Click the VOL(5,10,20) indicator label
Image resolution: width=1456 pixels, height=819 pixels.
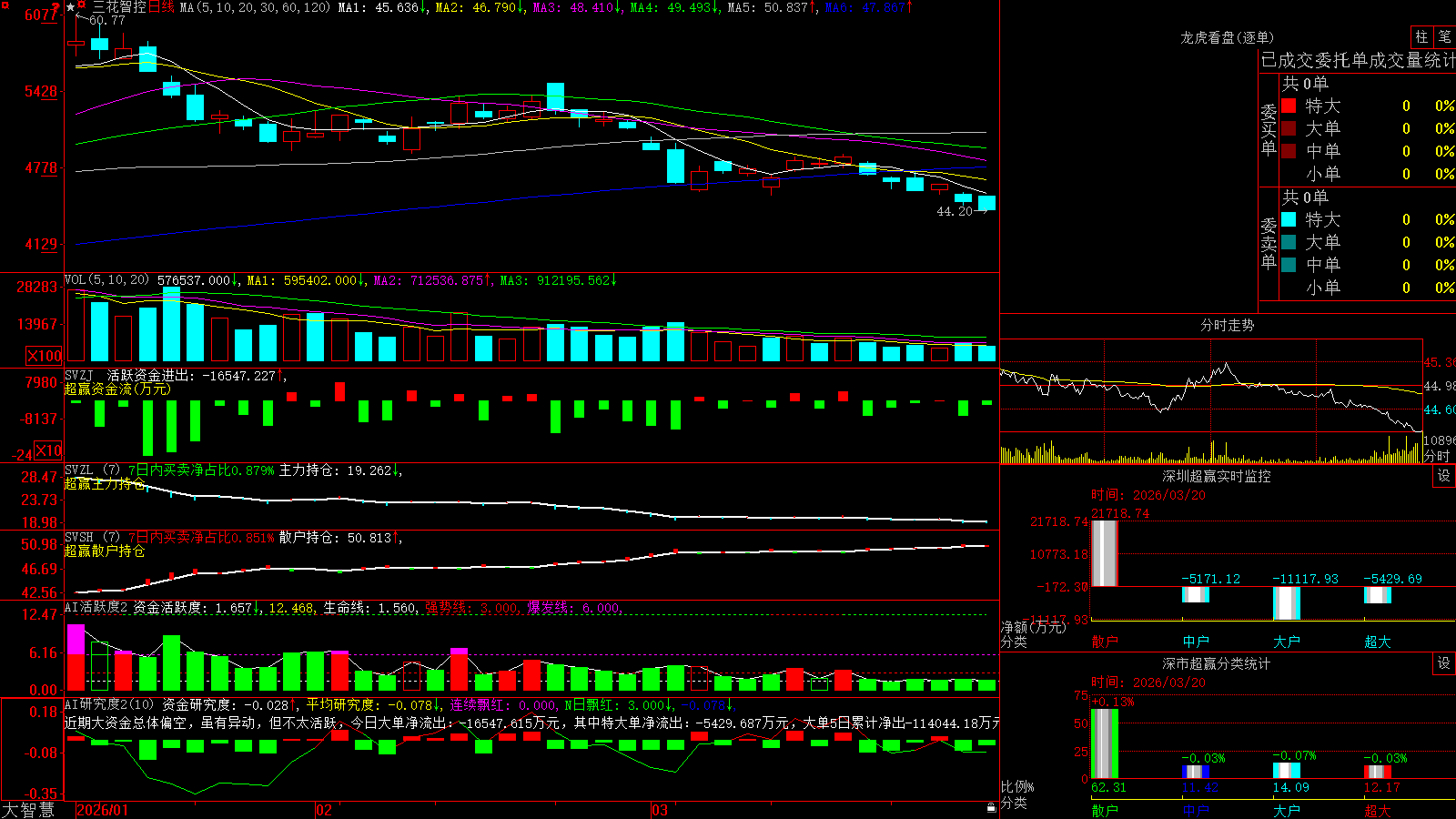click(x=106, y=280)
